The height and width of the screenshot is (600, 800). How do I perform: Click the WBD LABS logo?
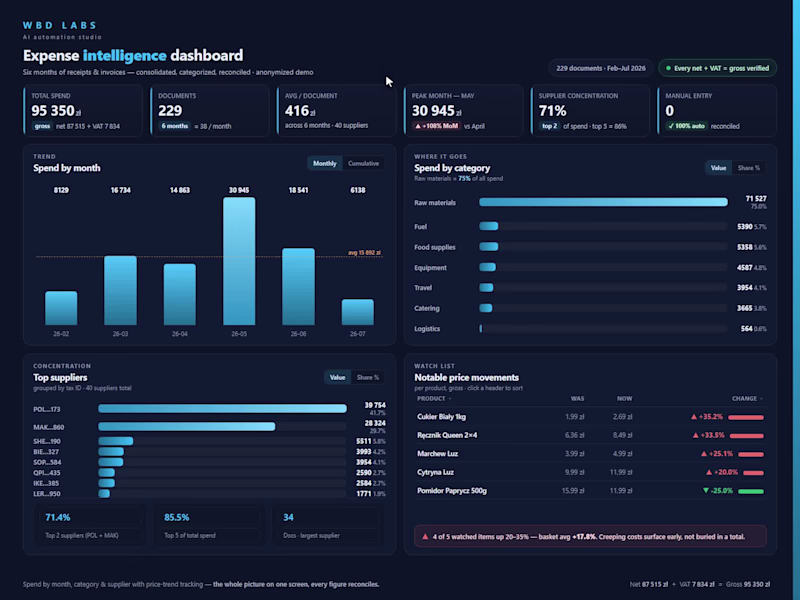[x=60, y=25]
